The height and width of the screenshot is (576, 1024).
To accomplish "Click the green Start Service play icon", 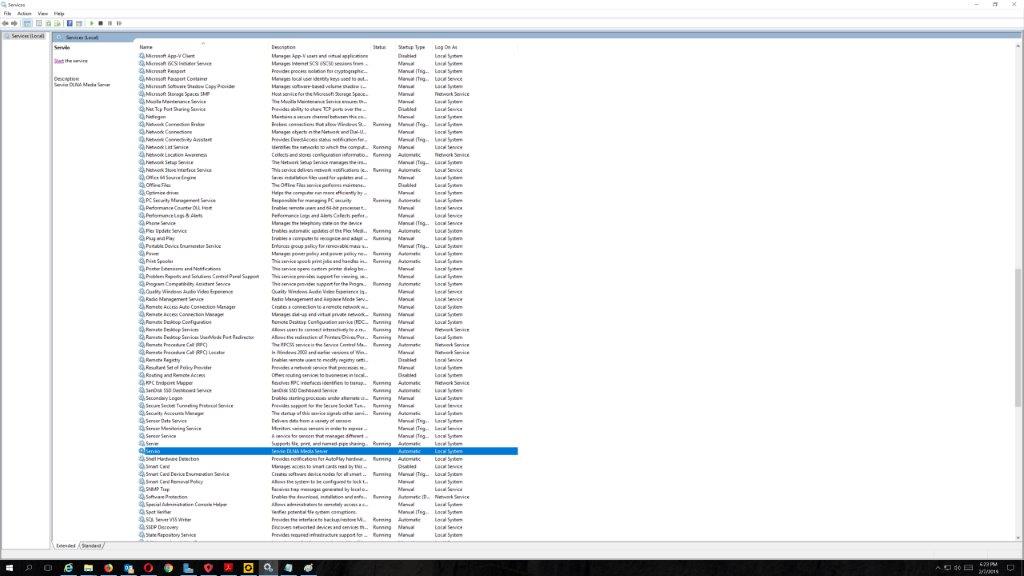I will click(91, 24).
